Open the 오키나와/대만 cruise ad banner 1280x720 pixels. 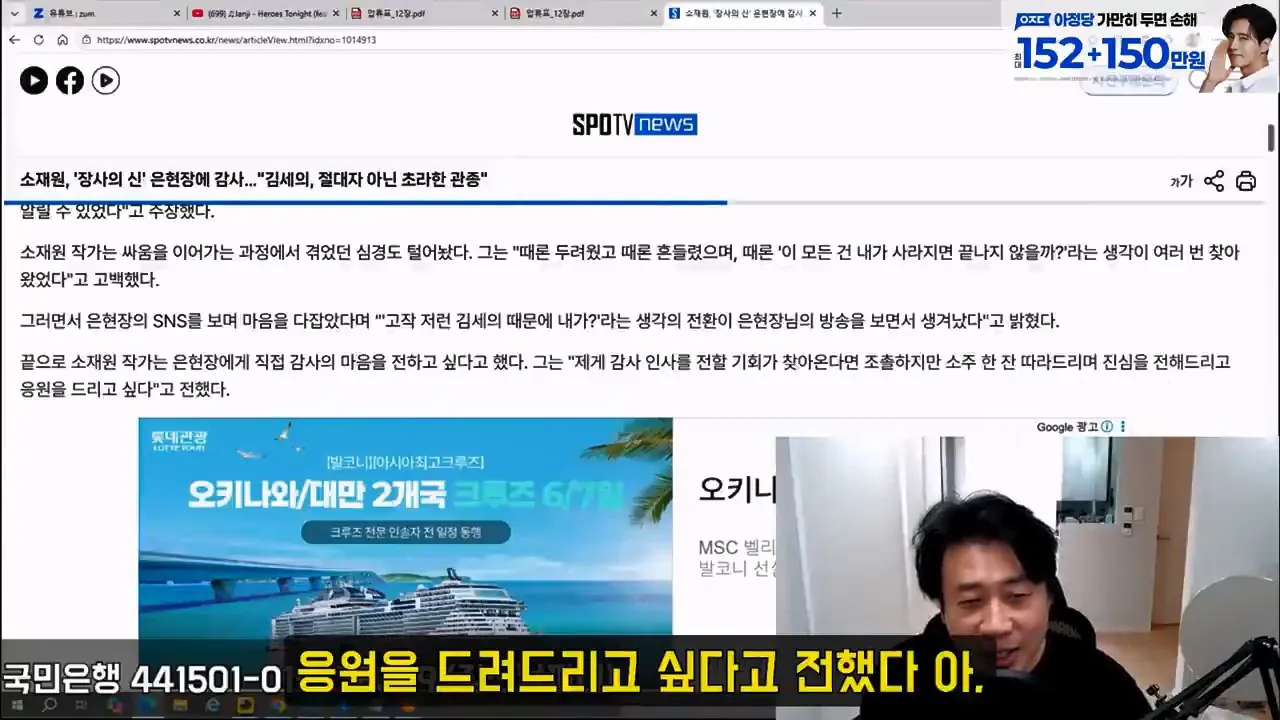tap(405, 527)
